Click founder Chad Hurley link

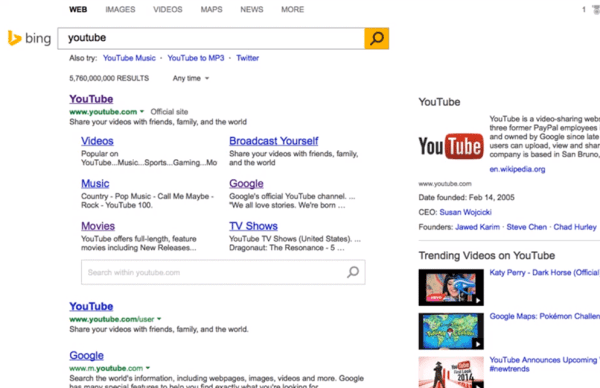tap(575, 227)
